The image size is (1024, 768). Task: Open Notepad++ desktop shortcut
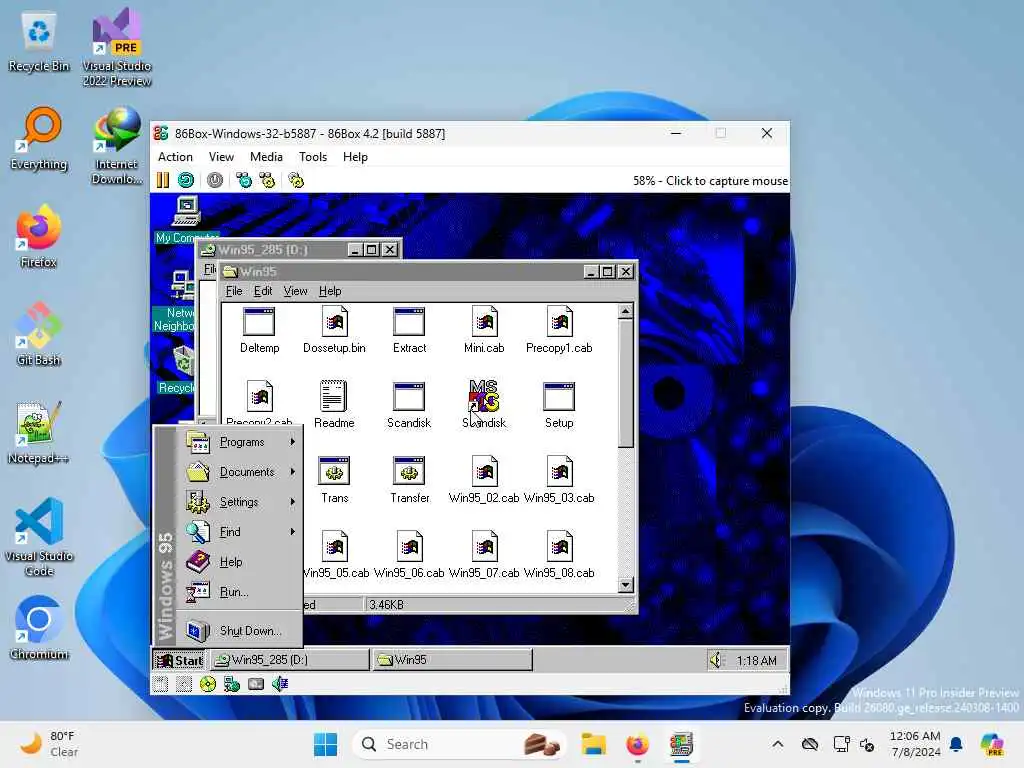(x=38, y=432)
